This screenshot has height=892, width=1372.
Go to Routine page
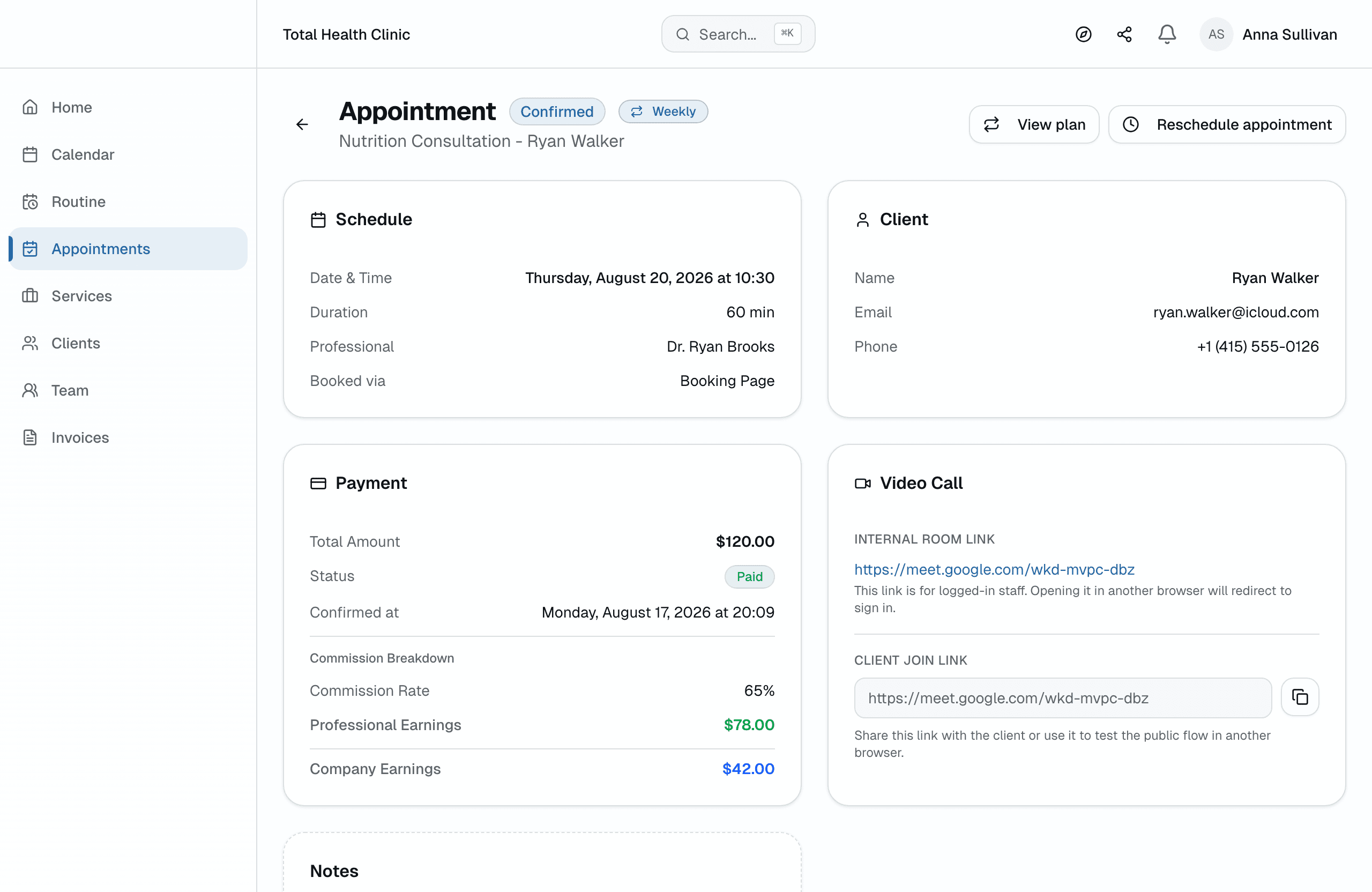point(129,202)
